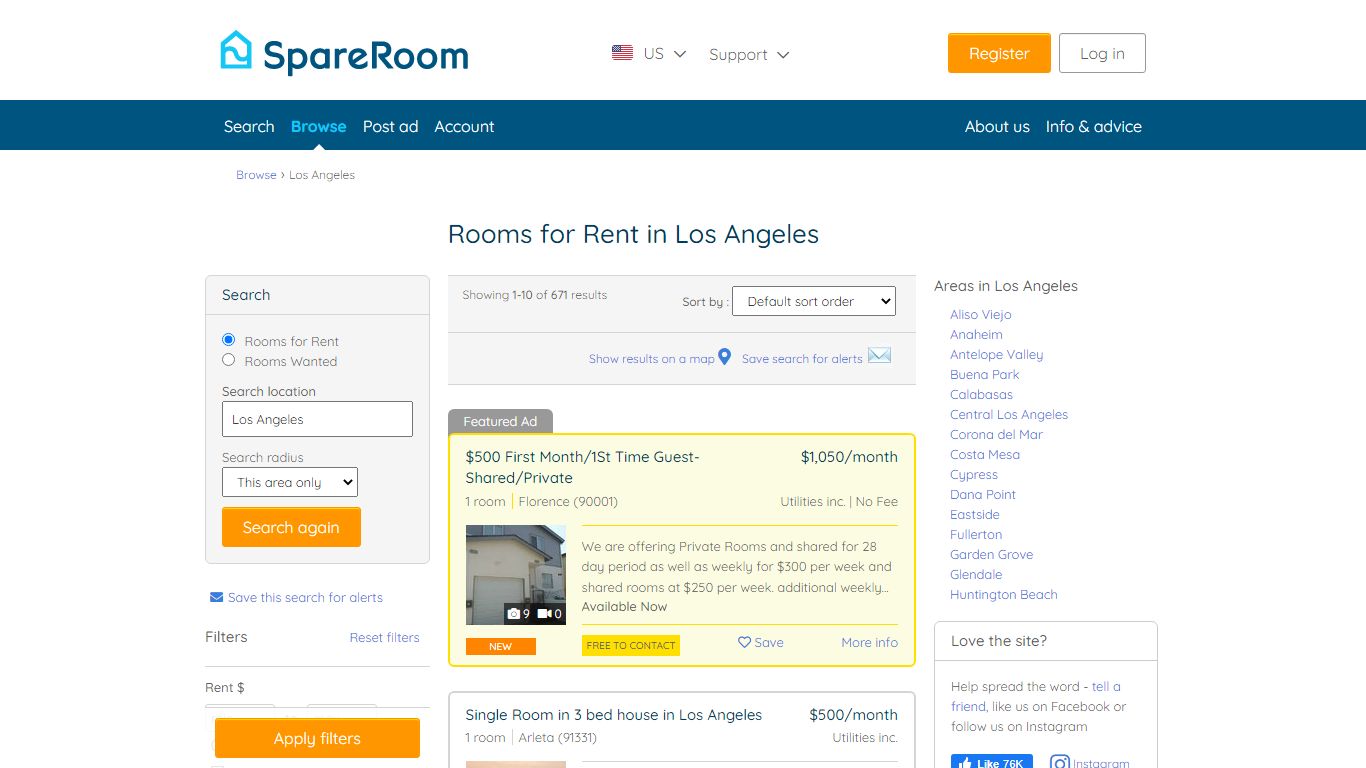Click the SpareRoom house logo

tap(237, 50)
